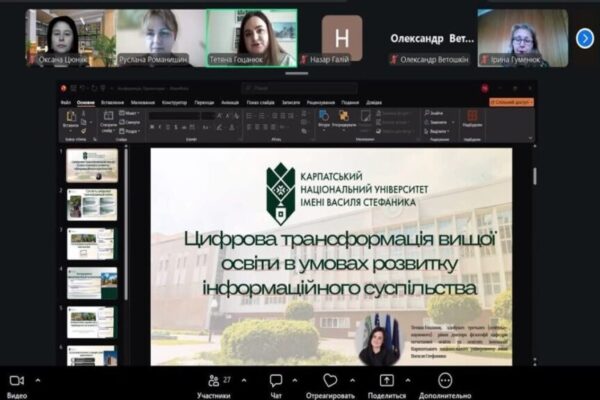Viewport: 600px width, 400px height.
Task: Open the More (Дополнительно) options icon
Action: point(445,381)
